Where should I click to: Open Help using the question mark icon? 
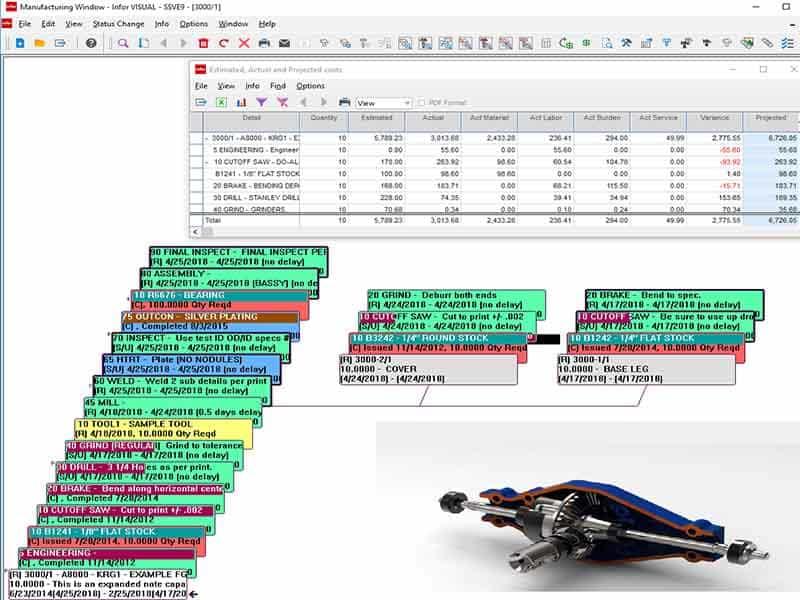[x=89, y=42]
